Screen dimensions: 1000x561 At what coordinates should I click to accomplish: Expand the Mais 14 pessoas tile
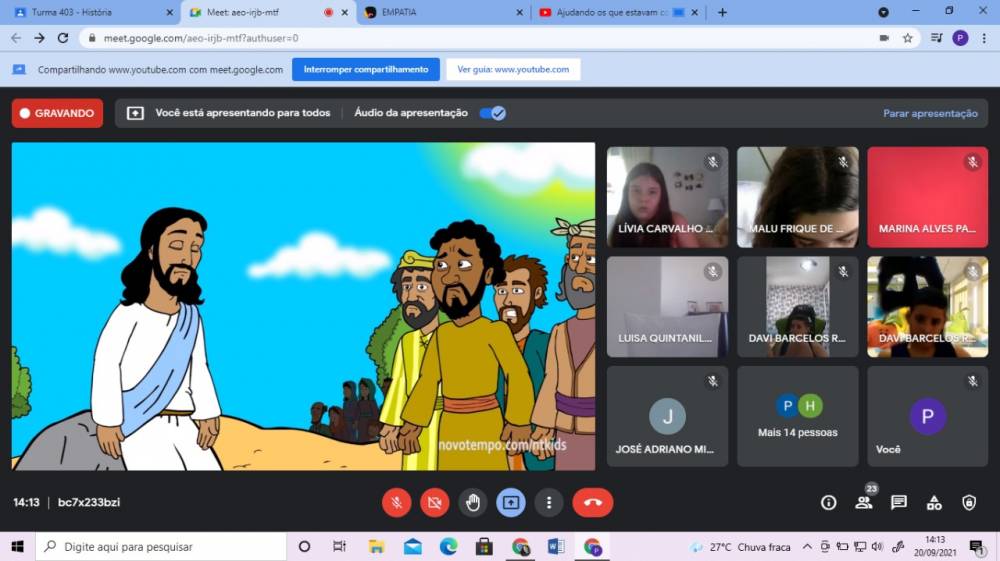(x=798, y=416)
